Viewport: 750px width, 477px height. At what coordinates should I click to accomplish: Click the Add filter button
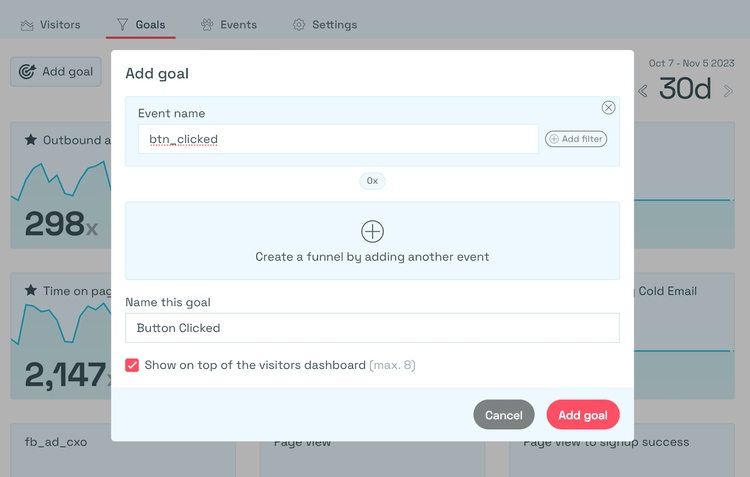click(x=576, y=139)
